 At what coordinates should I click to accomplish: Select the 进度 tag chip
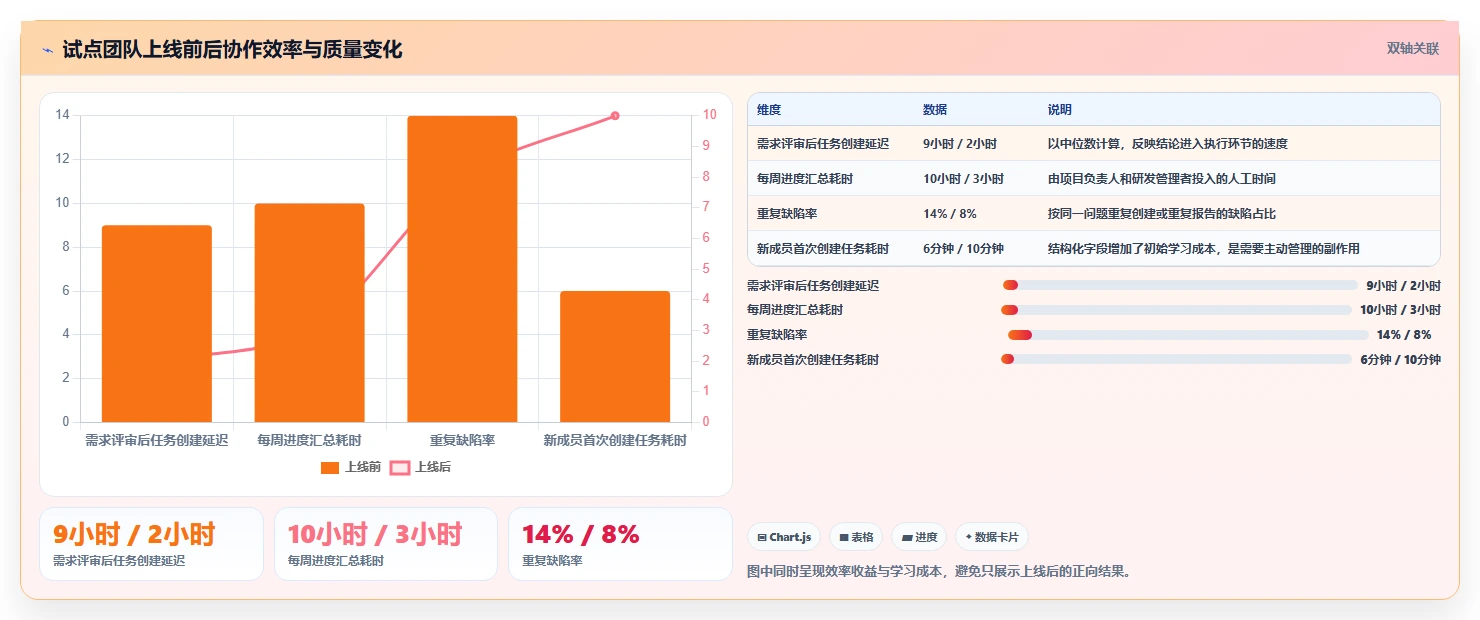(x=919, y=537)
